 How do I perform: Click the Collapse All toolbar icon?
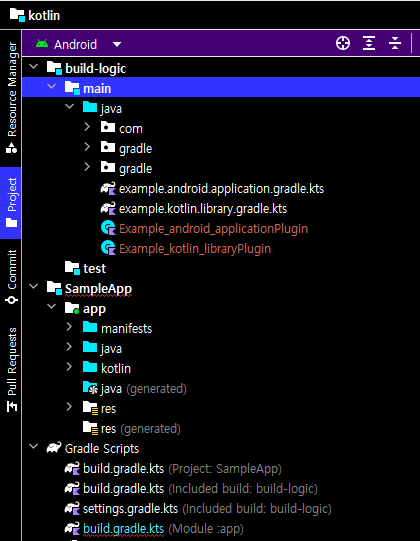[395, 43]
